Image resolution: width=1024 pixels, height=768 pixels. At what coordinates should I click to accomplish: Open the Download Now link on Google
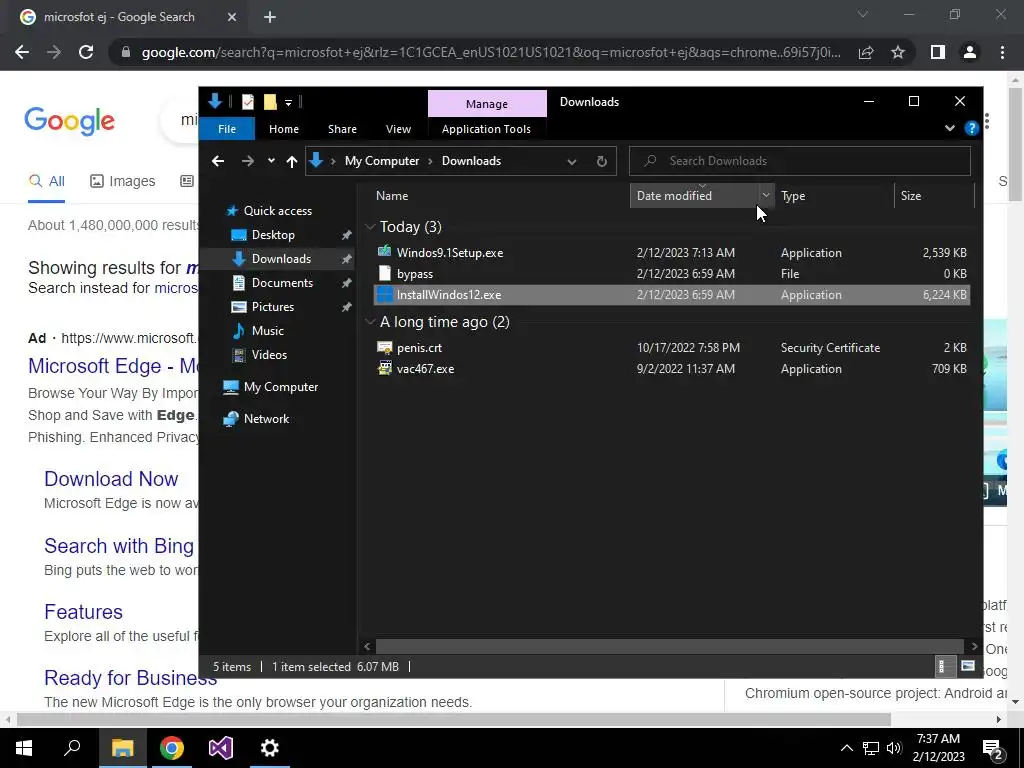[x=111, y=479]
